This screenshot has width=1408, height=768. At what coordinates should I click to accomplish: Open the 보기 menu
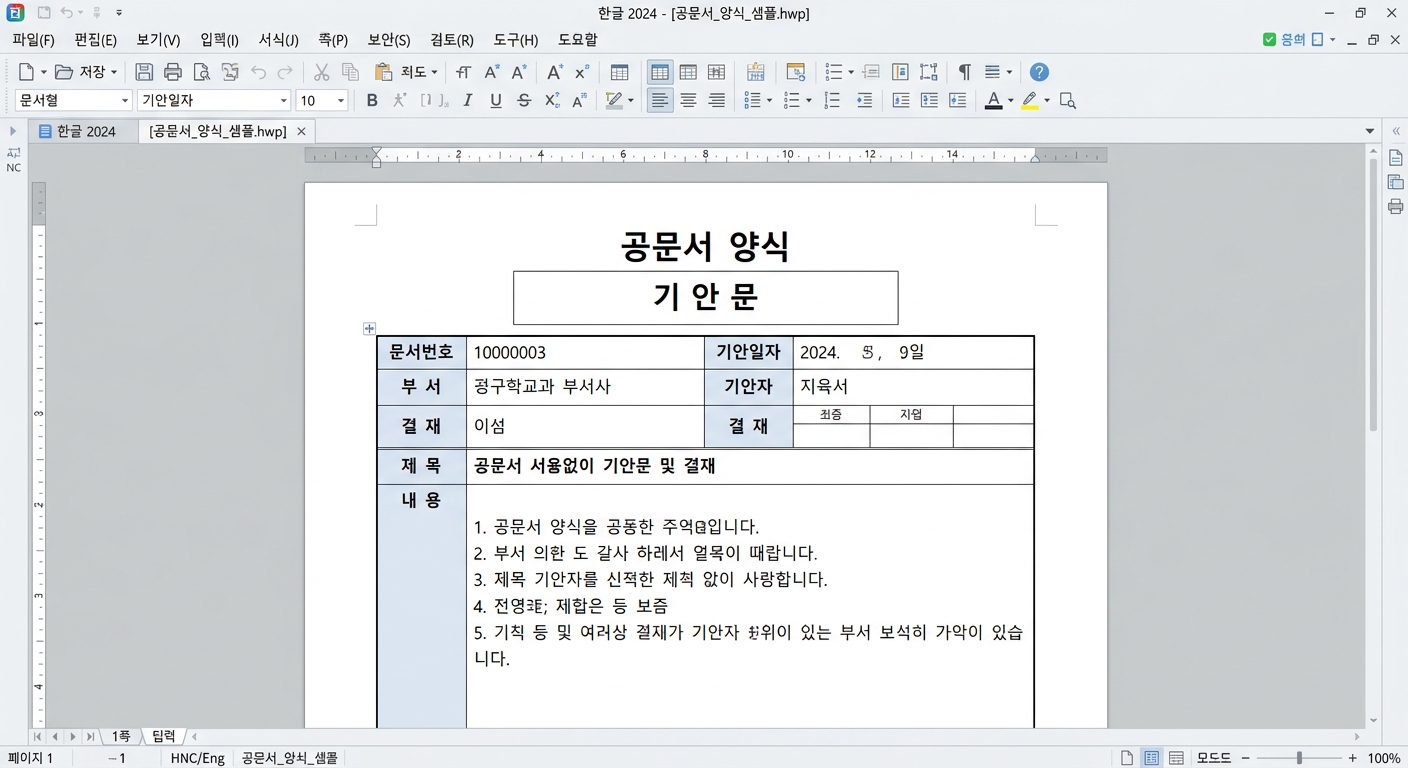coord(157,39)
